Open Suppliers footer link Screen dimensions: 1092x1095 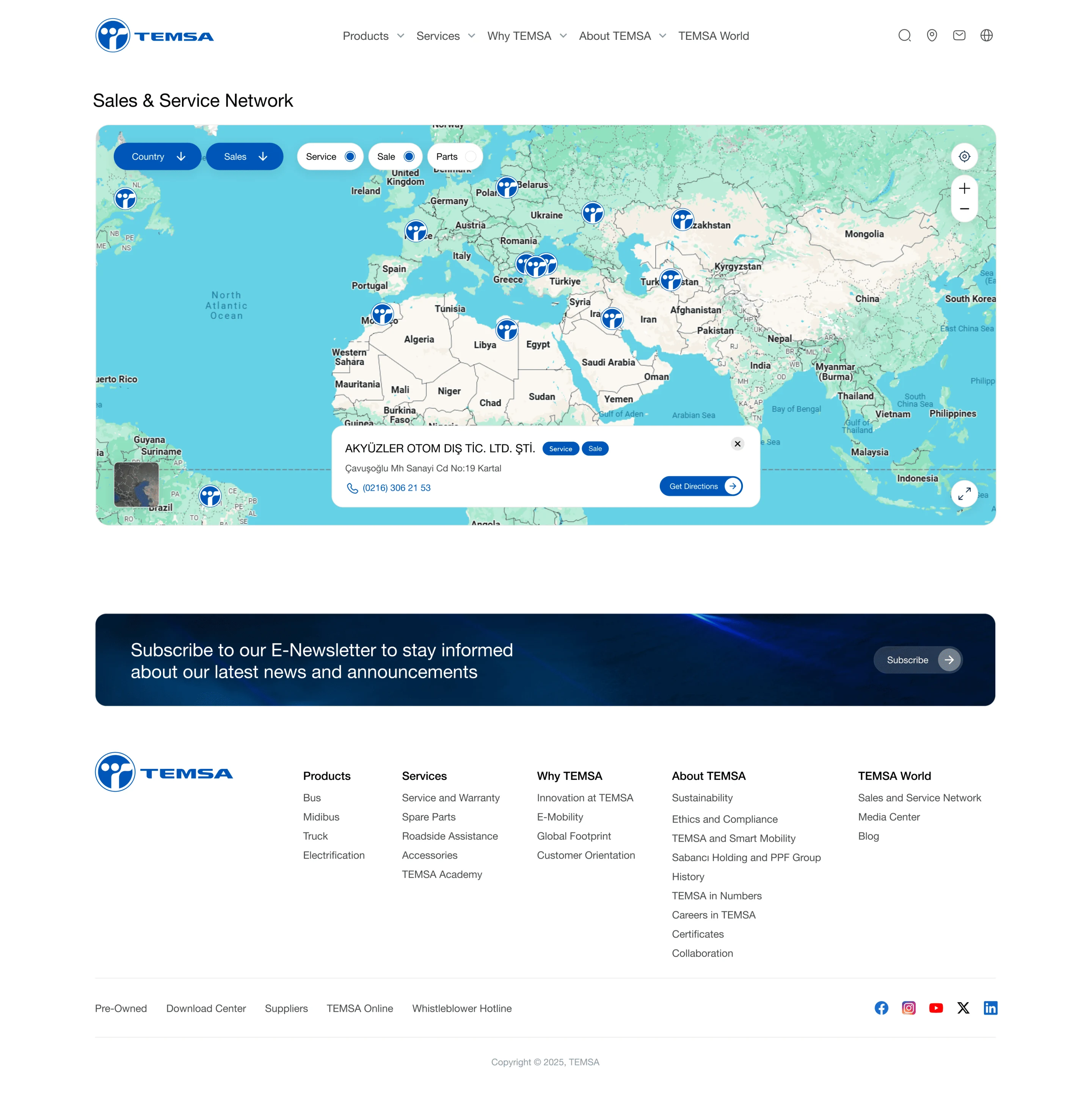click(286, 1008)
